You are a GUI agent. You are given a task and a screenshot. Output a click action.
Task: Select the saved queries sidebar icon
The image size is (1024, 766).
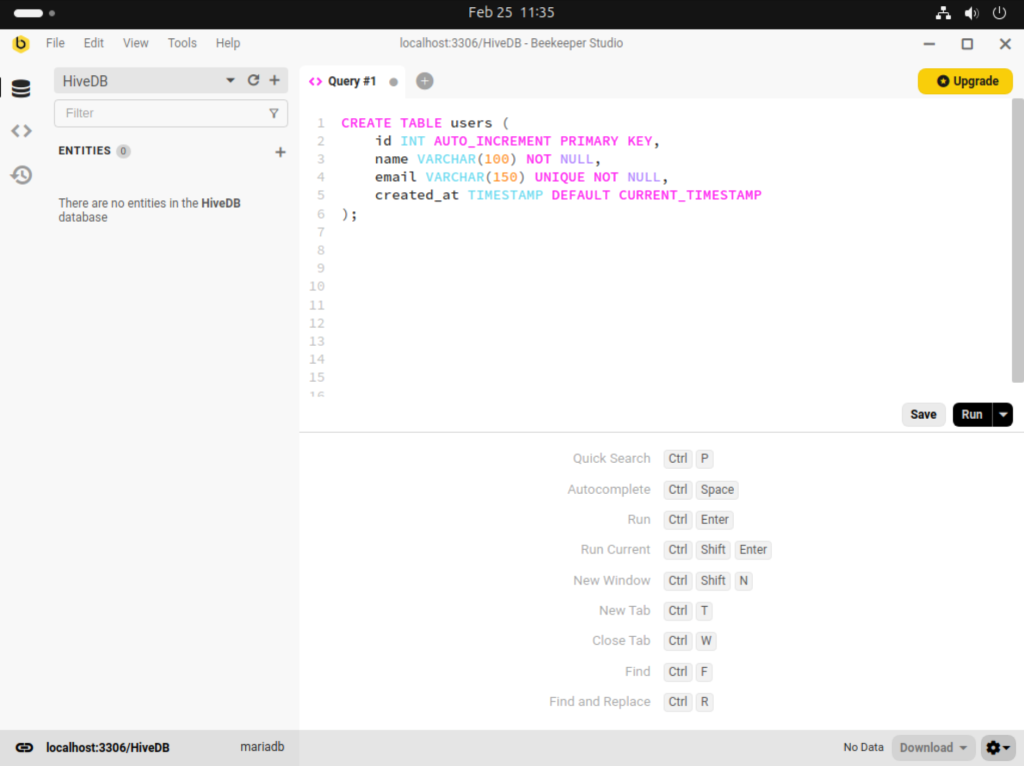click(x=21, y=129)
